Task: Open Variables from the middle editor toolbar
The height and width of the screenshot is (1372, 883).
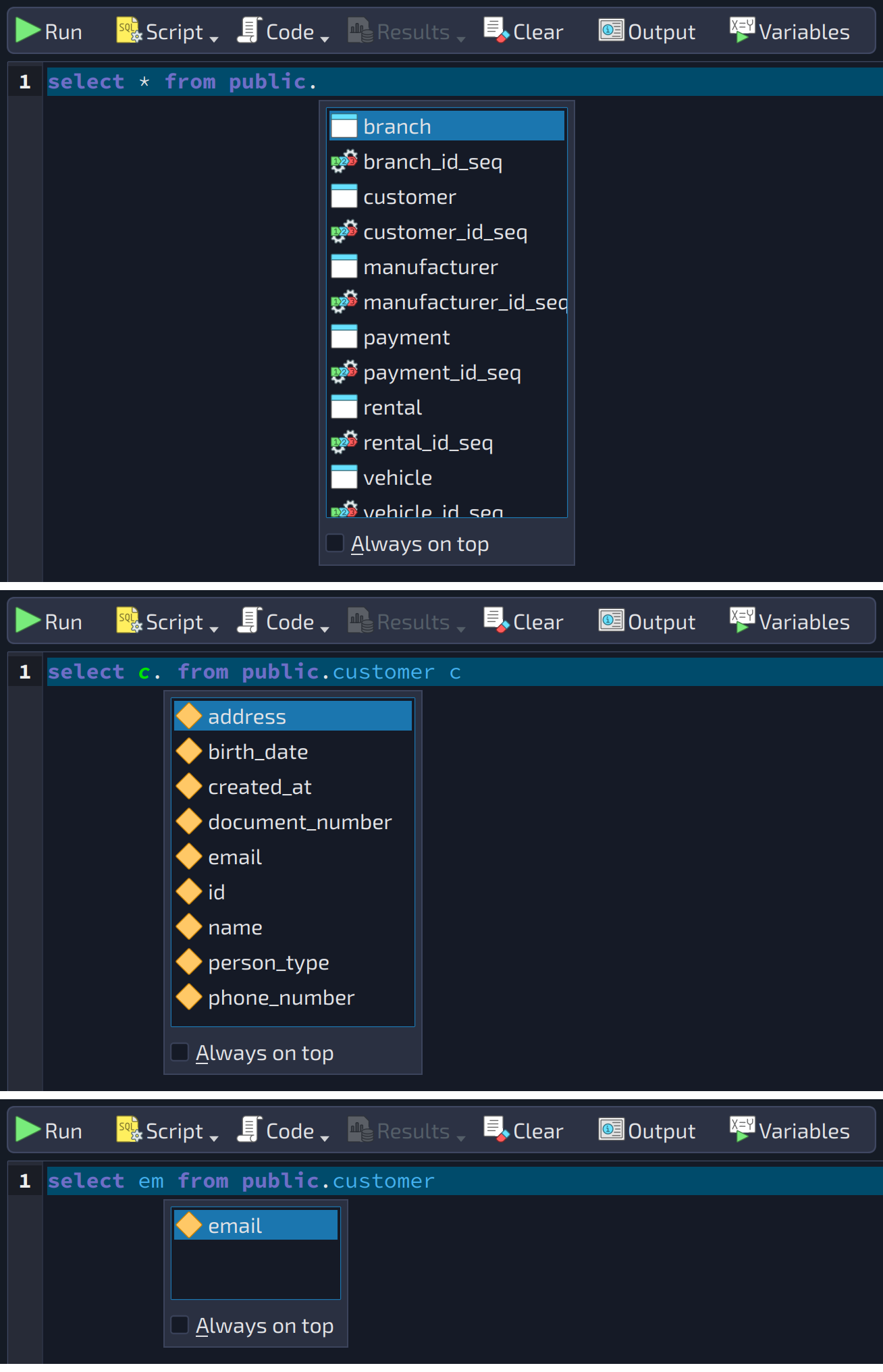Action: pos(790,621)
